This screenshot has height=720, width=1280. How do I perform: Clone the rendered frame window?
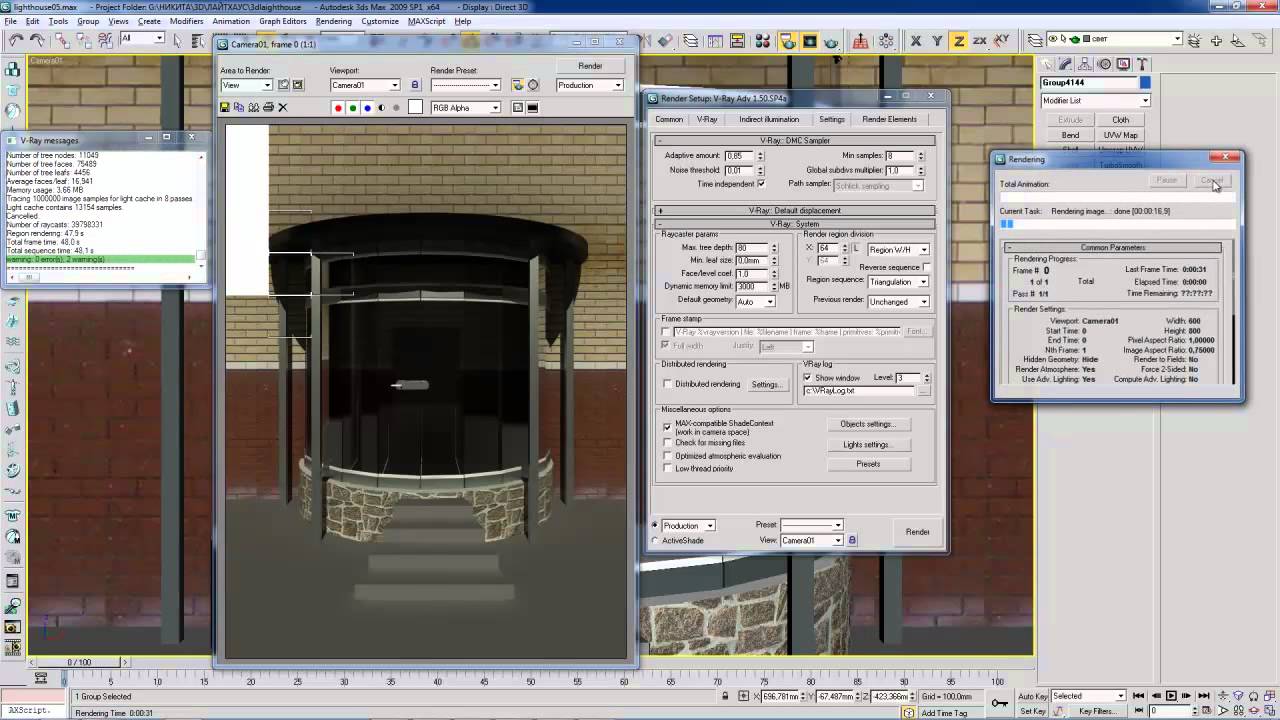click(254, 107)
